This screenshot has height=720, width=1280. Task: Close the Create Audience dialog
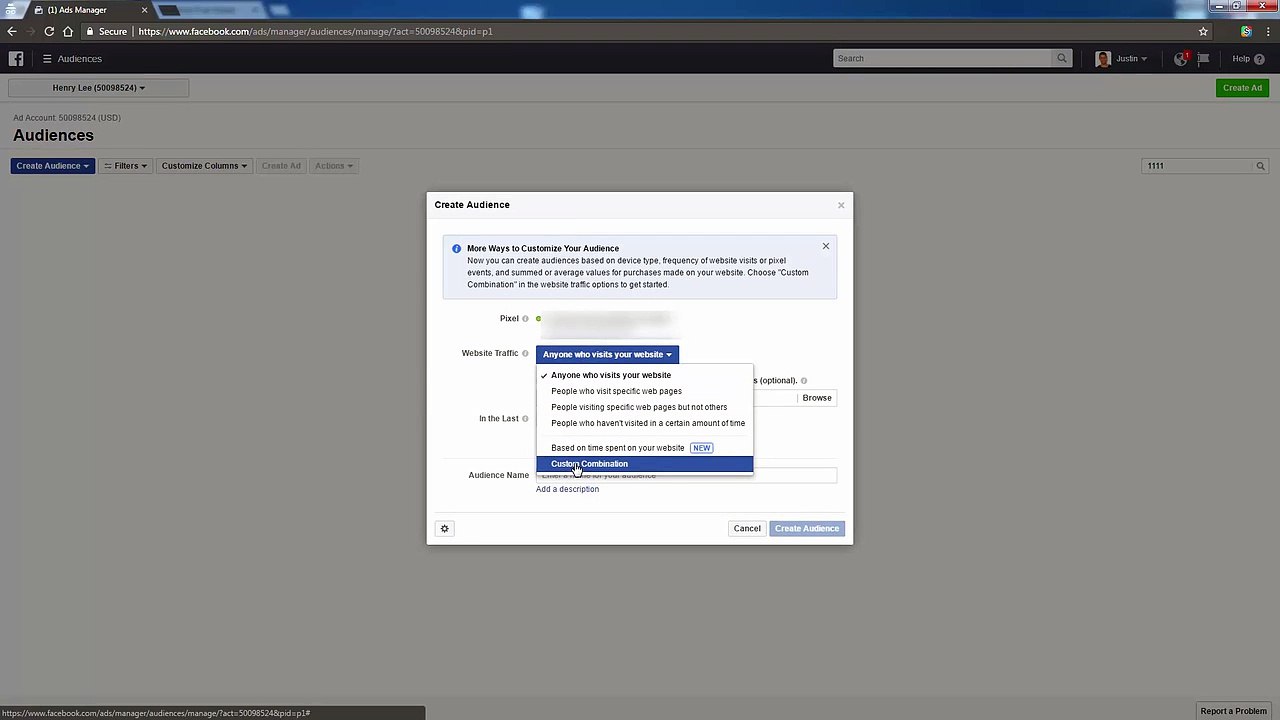click(841, 205)
